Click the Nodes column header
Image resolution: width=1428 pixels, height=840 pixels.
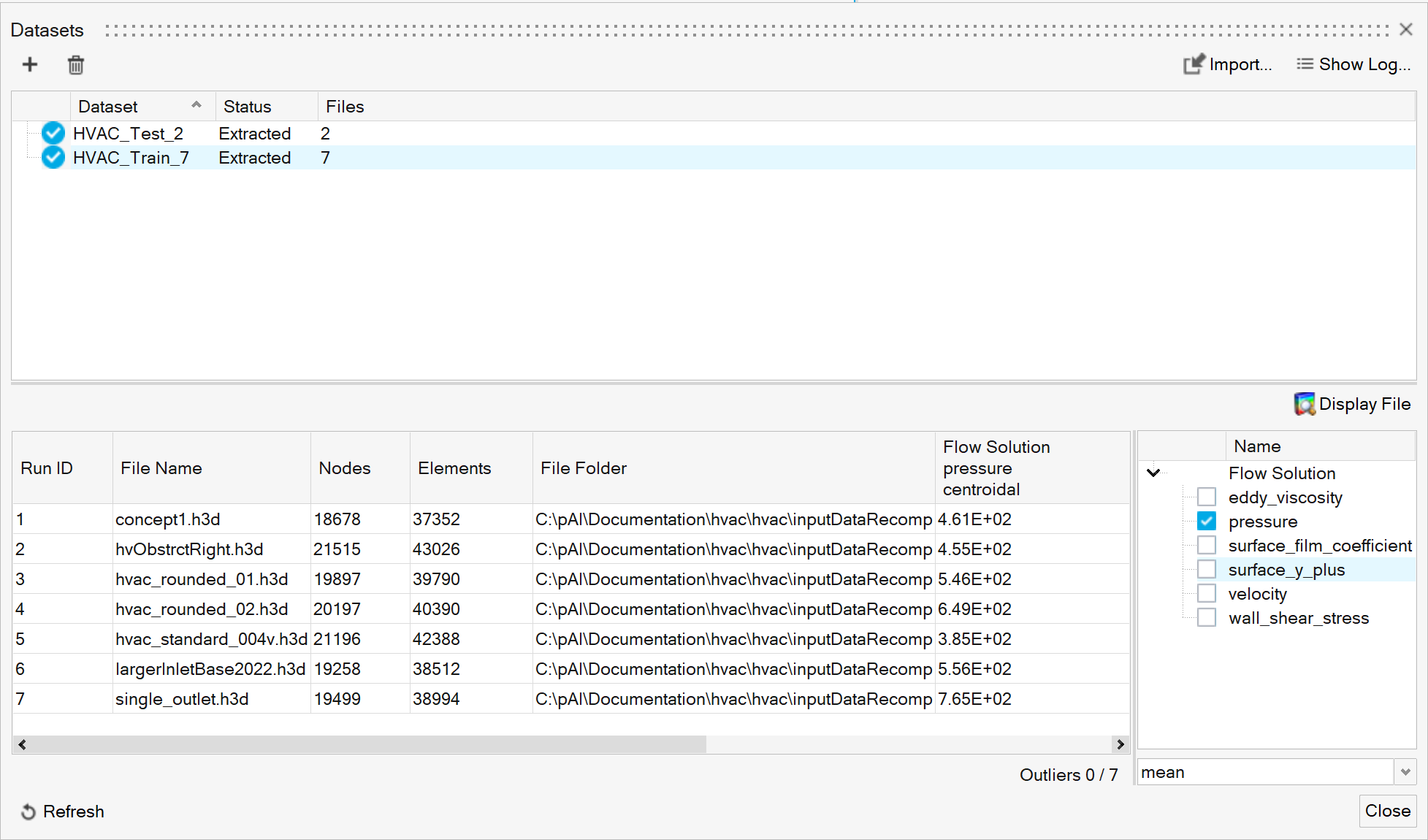[x=345, y=468]
